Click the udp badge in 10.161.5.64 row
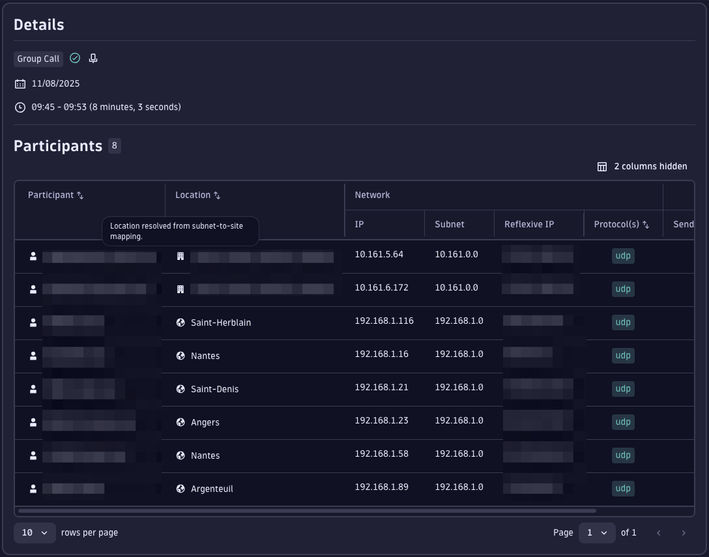 [x=623, y=256]
